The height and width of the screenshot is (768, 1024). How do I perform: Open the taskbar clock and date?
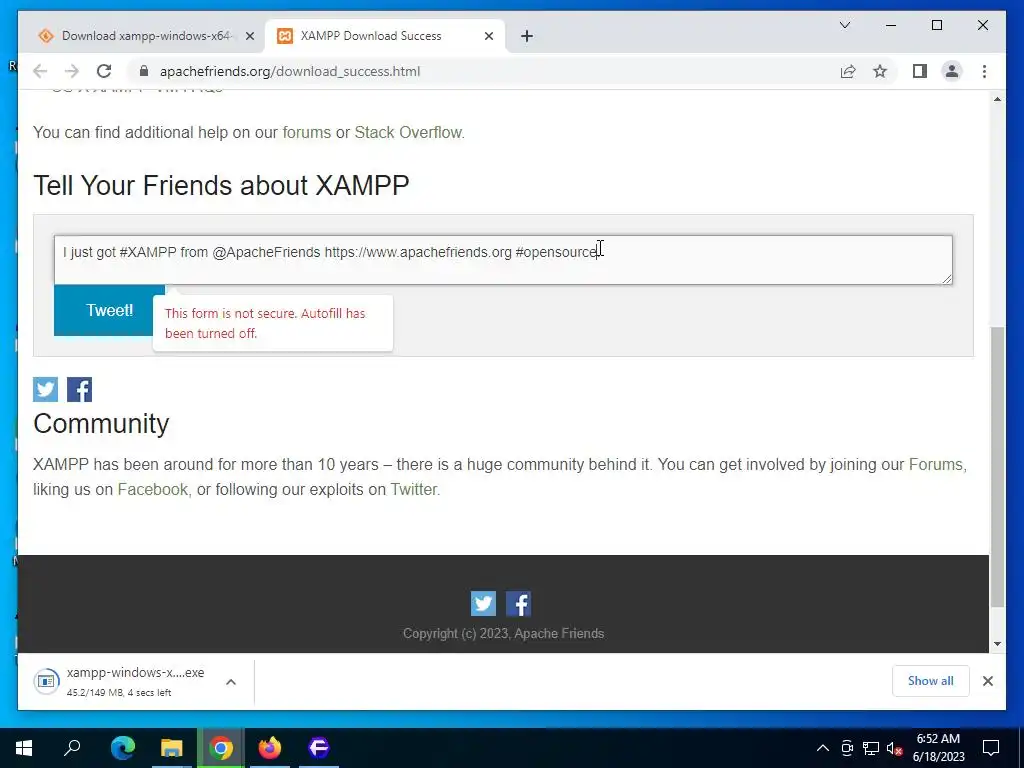tap(938, 748)
